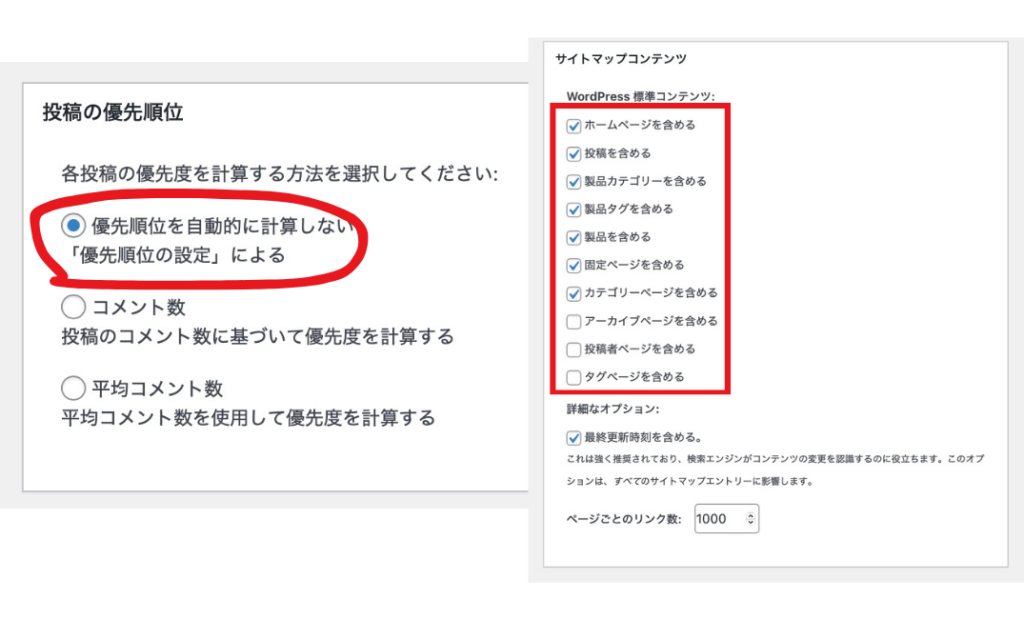
Task: Uncheck 'カテゴリーページを含める' checkbox
Action: [x=574, y=294]
